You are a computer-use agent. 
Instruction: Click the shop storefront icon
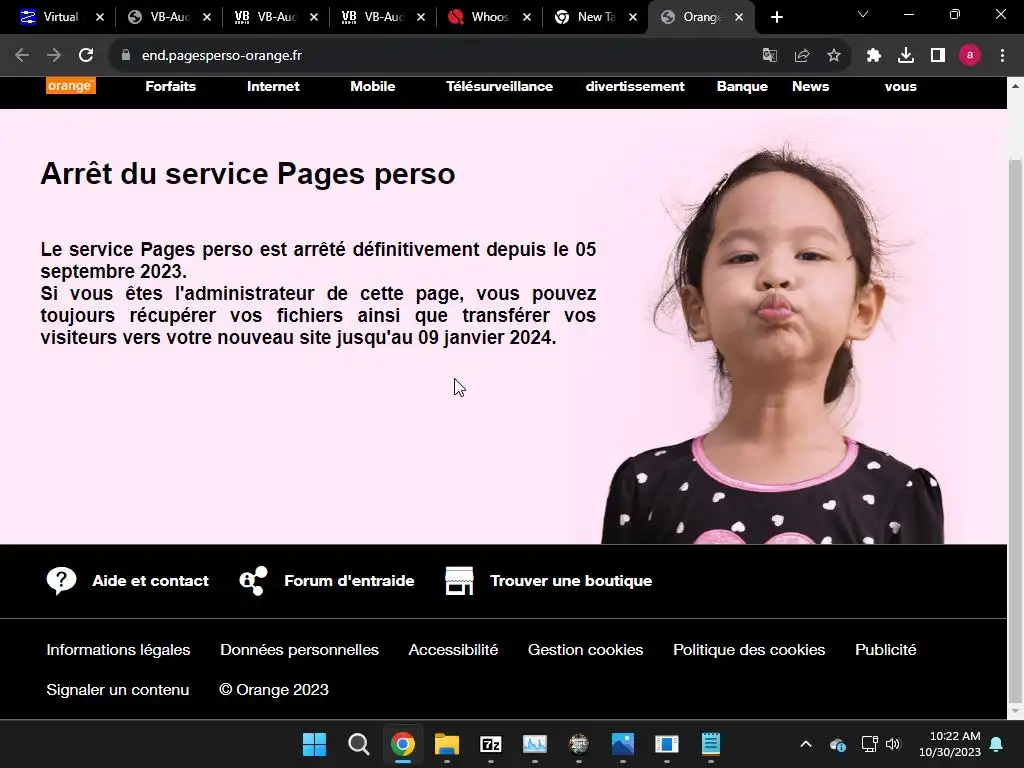[x=459, y=581]
